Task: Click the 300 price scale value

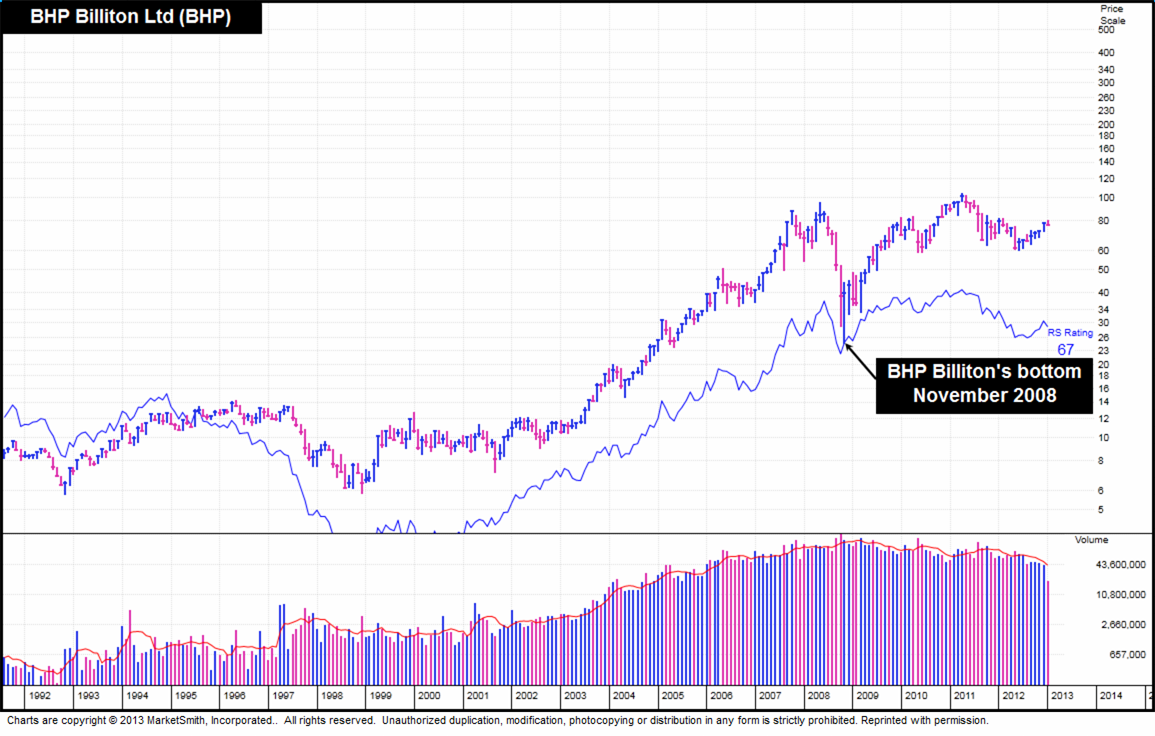Action: point(1106,83)
